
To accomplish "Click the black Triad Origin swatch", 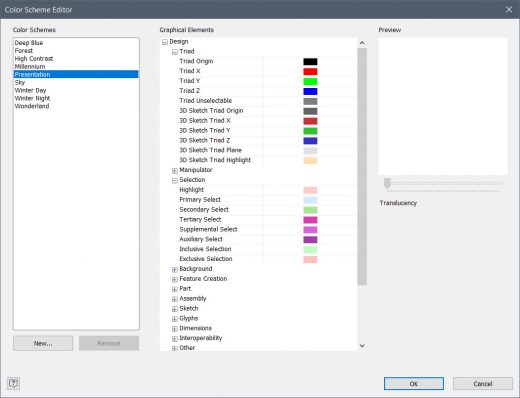I will coord(310,62).
